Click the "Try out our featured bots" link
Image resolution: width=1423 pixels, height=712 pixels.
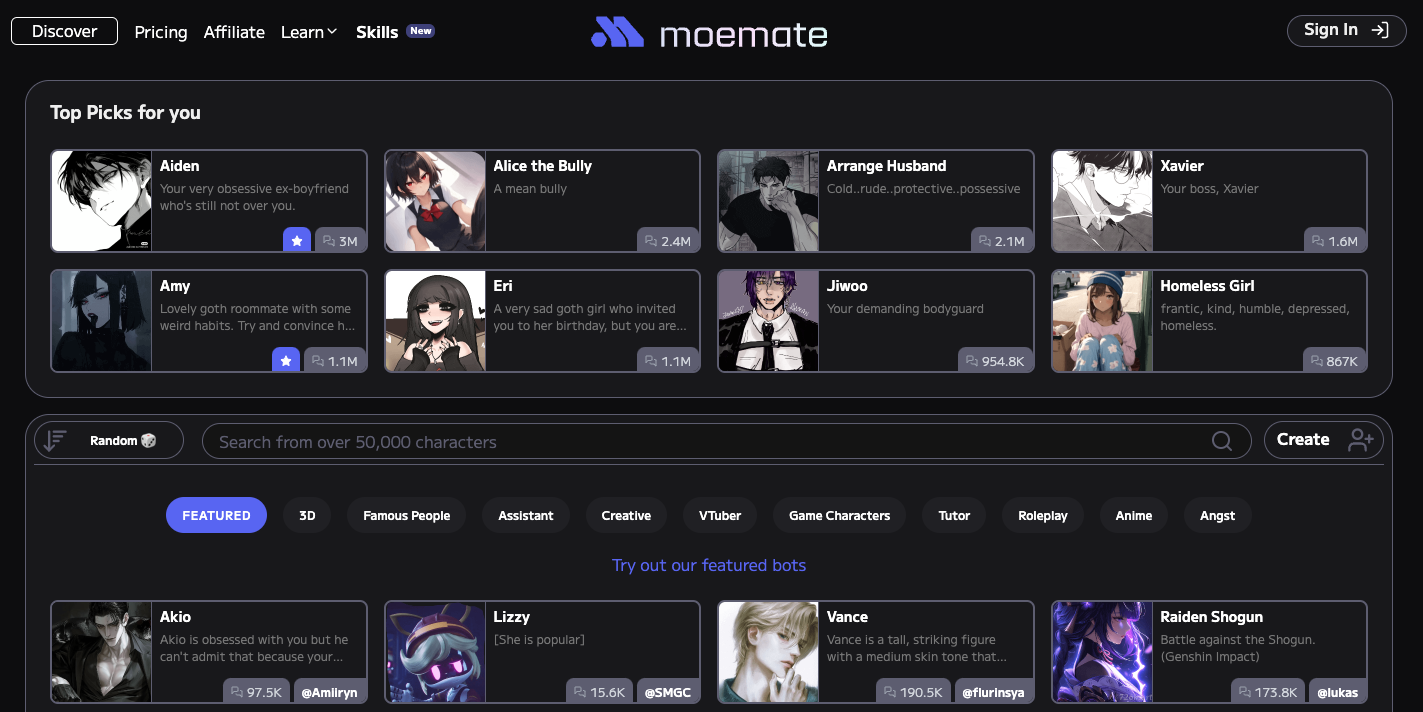tap(709, 565)
